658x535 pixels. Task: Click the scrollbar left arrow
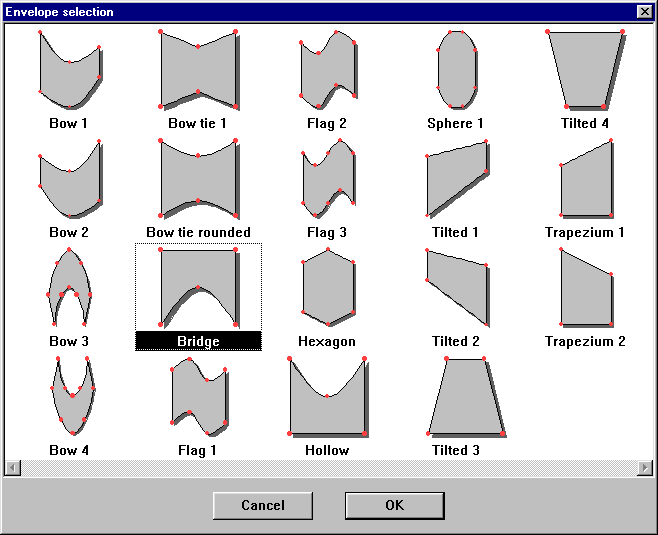point(11,468)
